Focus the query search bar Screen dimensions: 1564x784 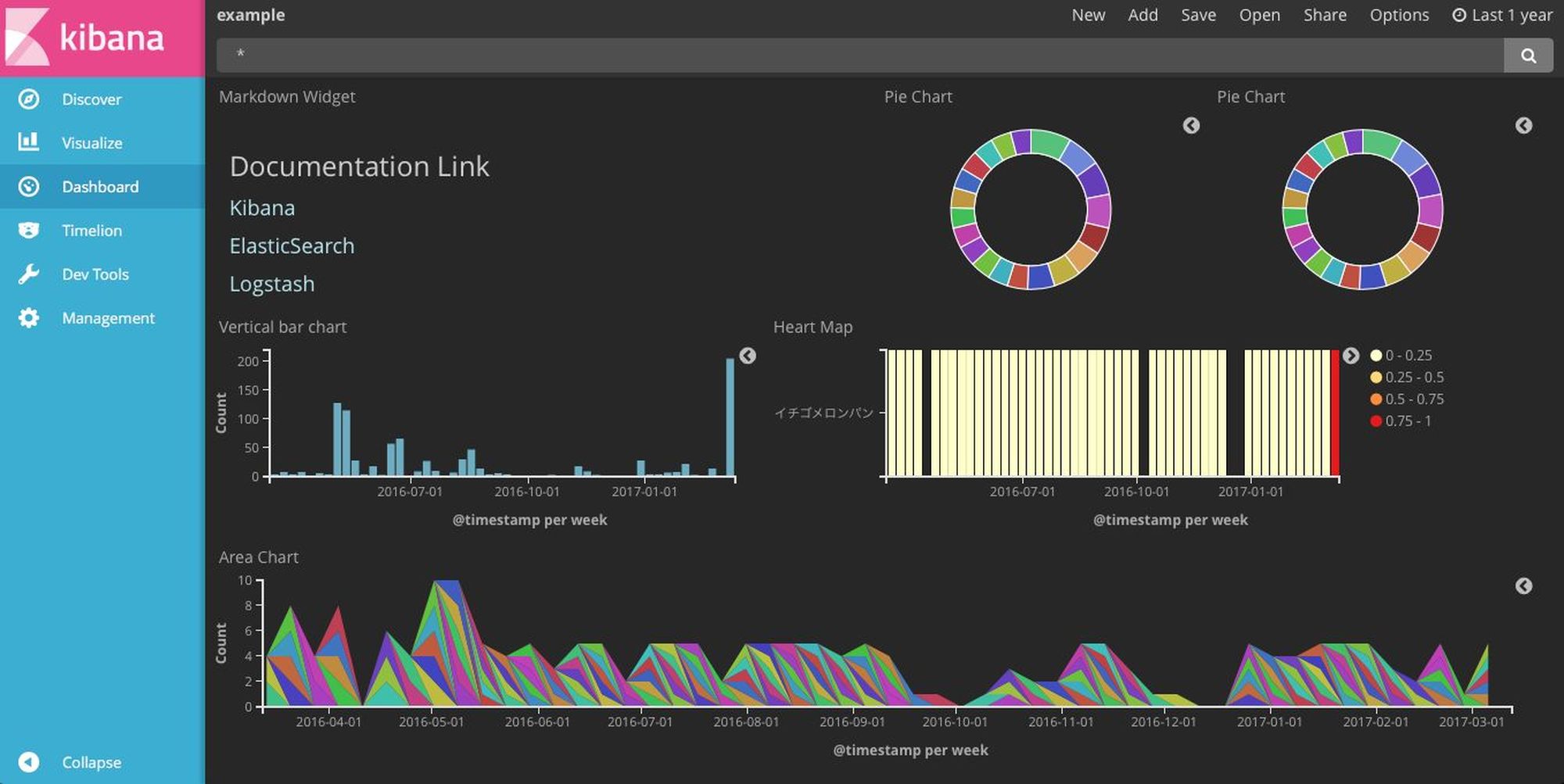tap(860, 55)
